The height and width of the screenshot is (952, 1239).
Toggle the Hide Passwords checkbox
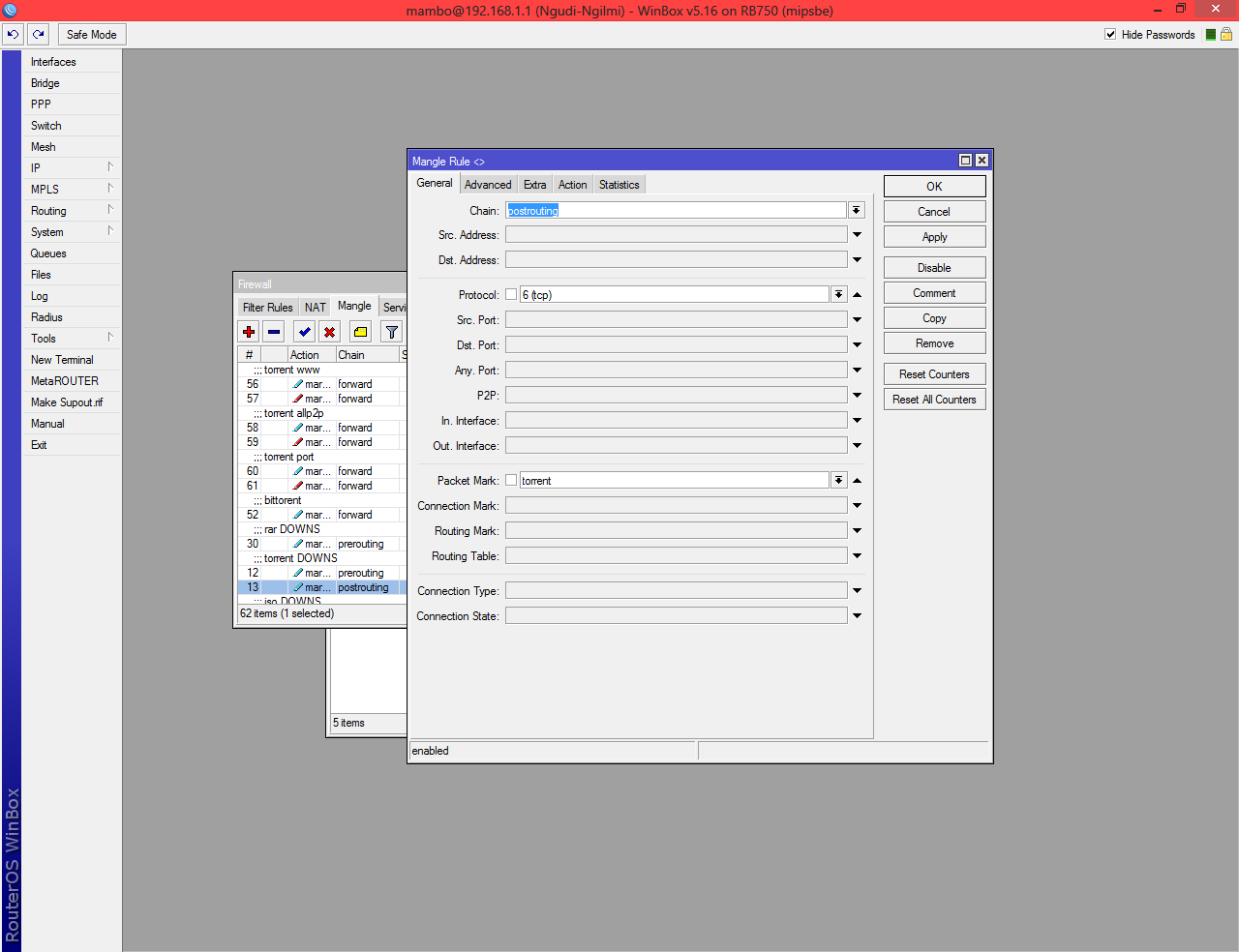tap(1110, 34)
